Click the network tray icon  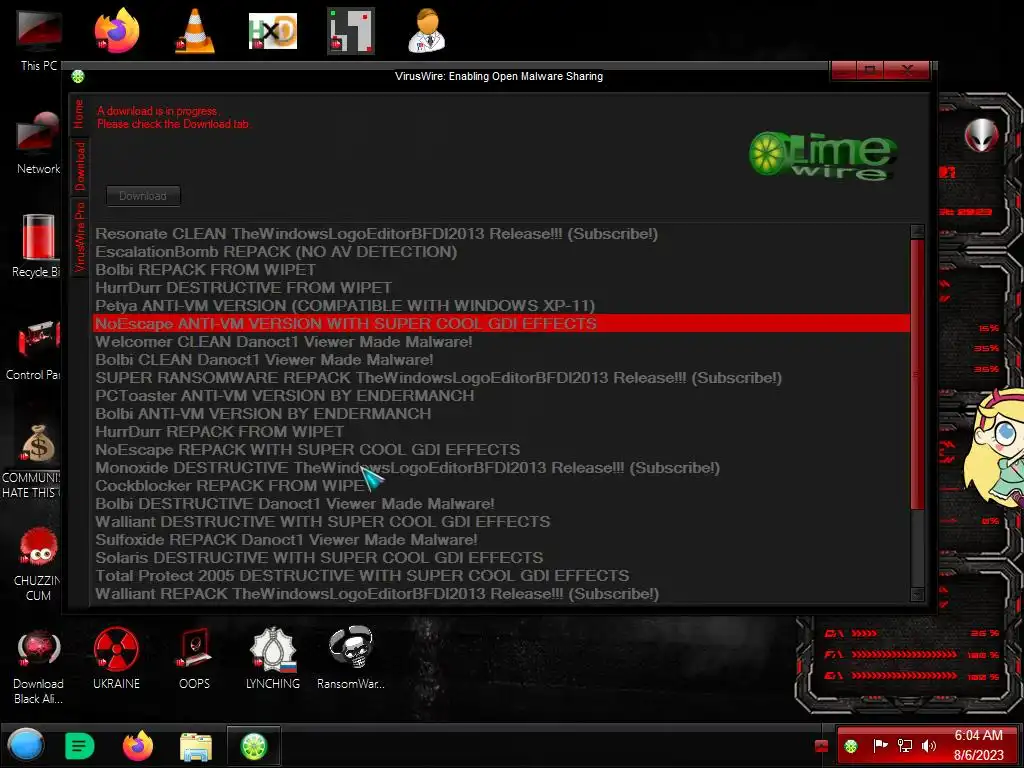904,746
